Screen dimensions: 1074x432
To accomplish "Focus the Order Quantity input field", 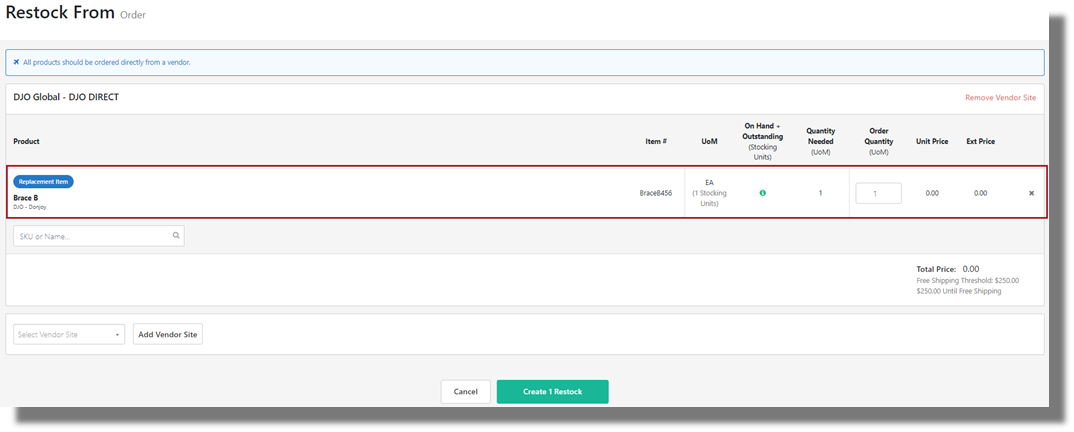I will [x=878, y=193].
